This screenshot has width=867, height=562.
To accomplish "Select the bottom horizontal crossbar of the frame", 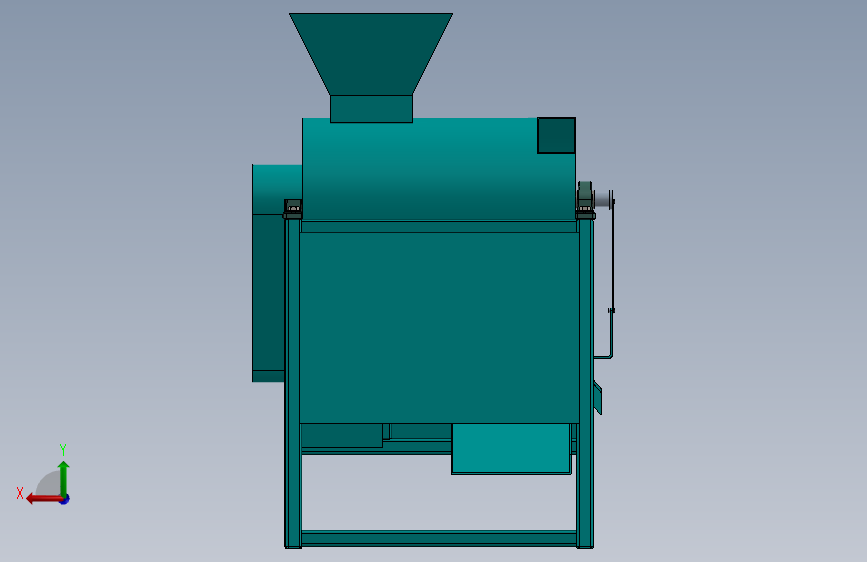I will click(439, 538).
